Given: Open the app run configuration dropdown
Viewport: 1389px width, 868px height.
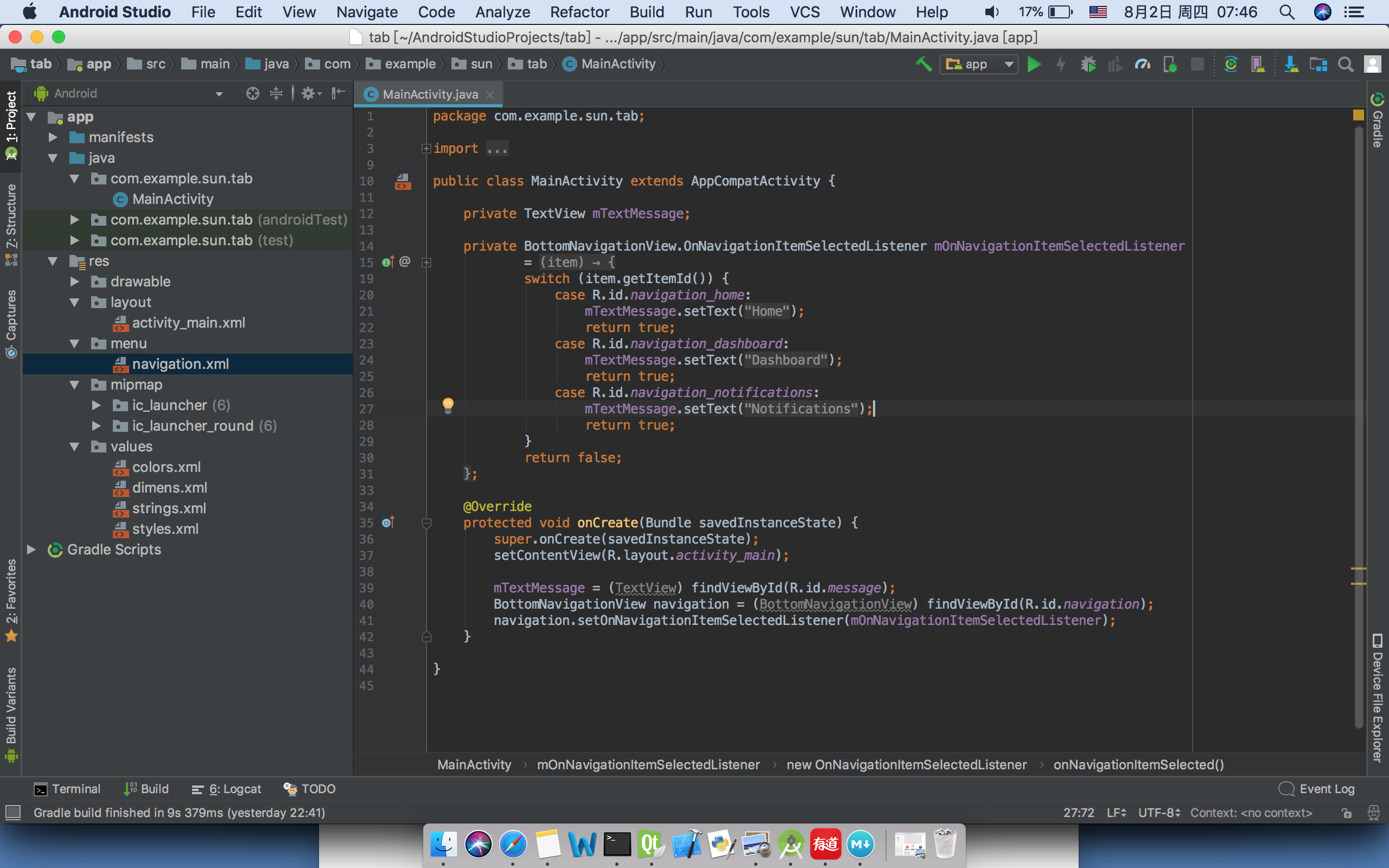Looking at the screenshot, I should pyautogui.click(x=979, y=65).
